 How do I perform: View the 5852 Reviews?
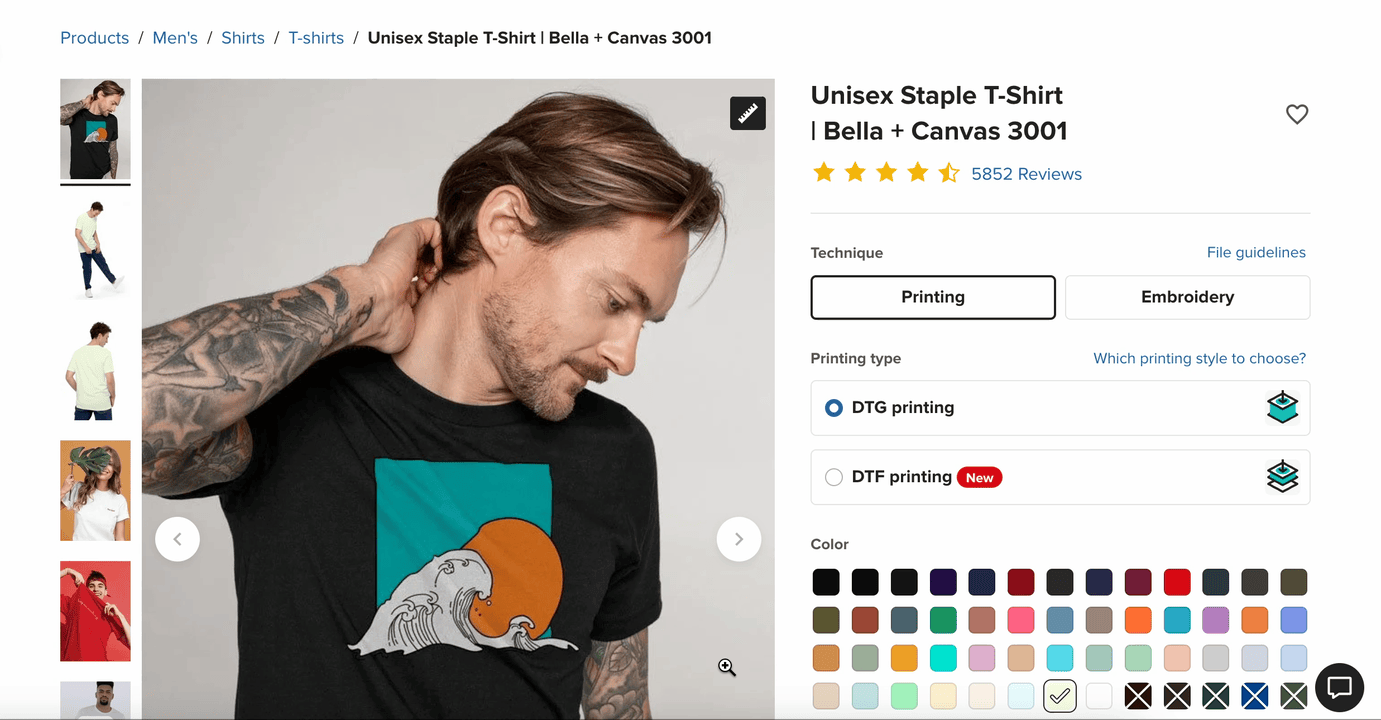[1026, 174]
